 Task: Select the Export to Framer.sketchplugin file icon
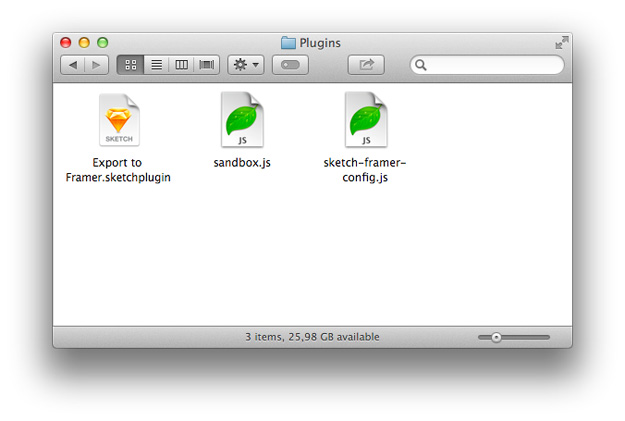[119, 120]
